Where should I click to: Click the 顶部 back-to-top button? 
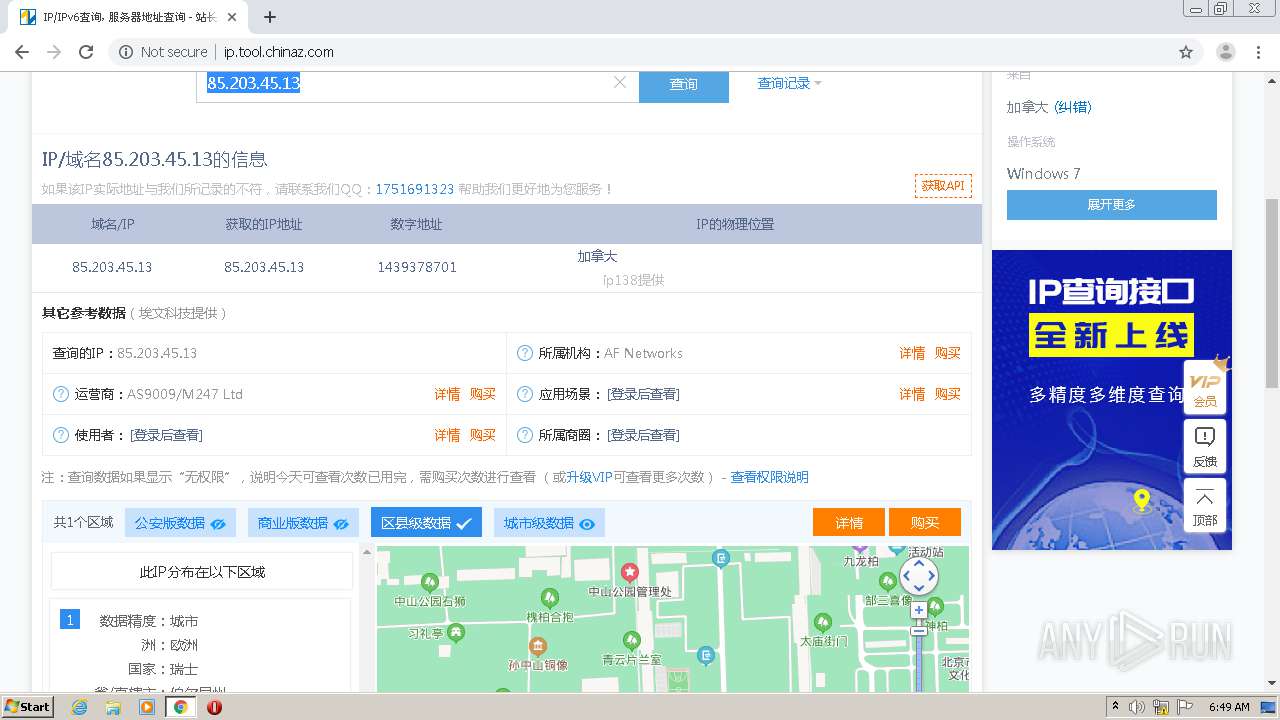1205,505
